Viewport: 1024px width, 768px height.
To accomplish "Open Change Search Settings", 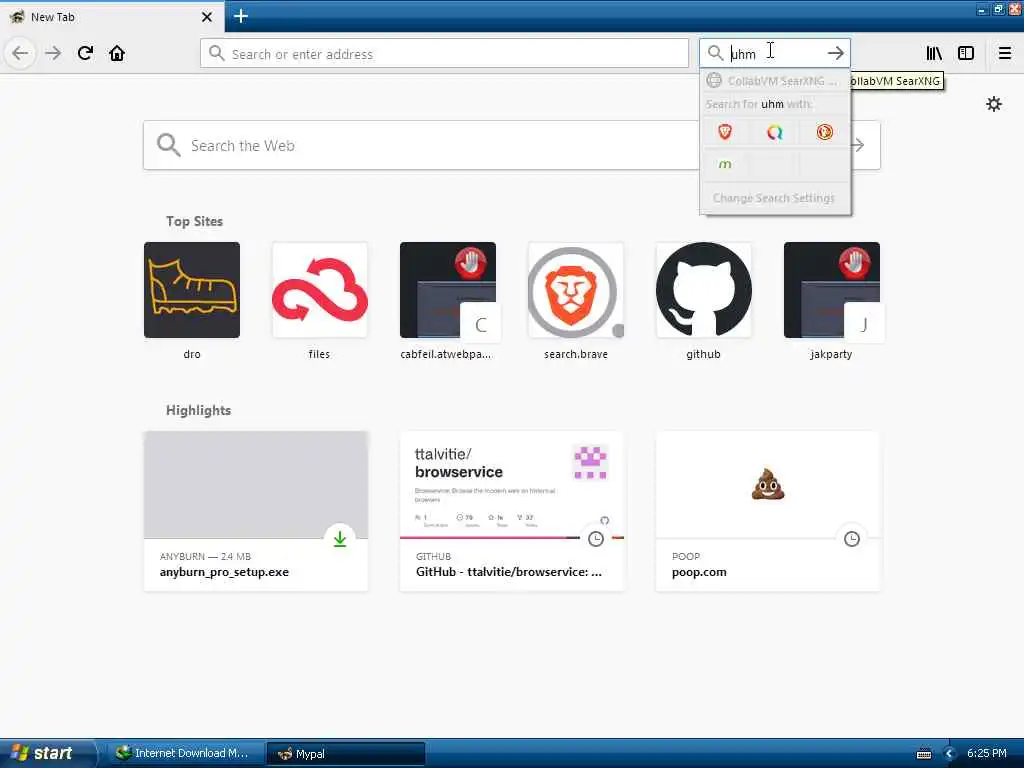I will click(775, 198).
